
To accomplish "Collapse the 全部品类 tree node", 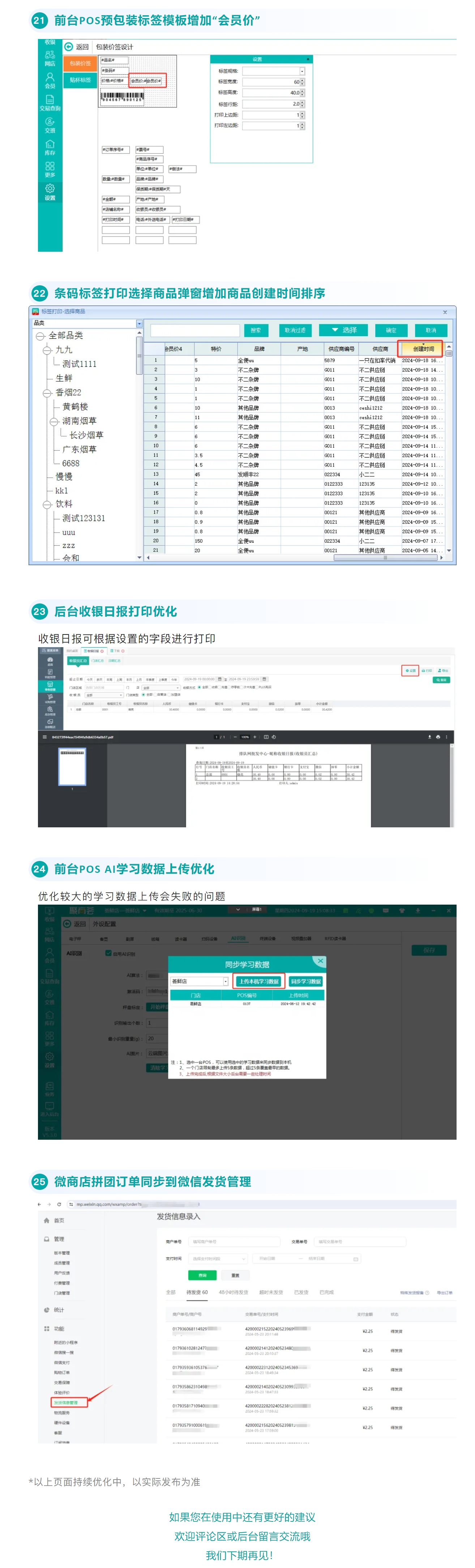I will 40,336.
